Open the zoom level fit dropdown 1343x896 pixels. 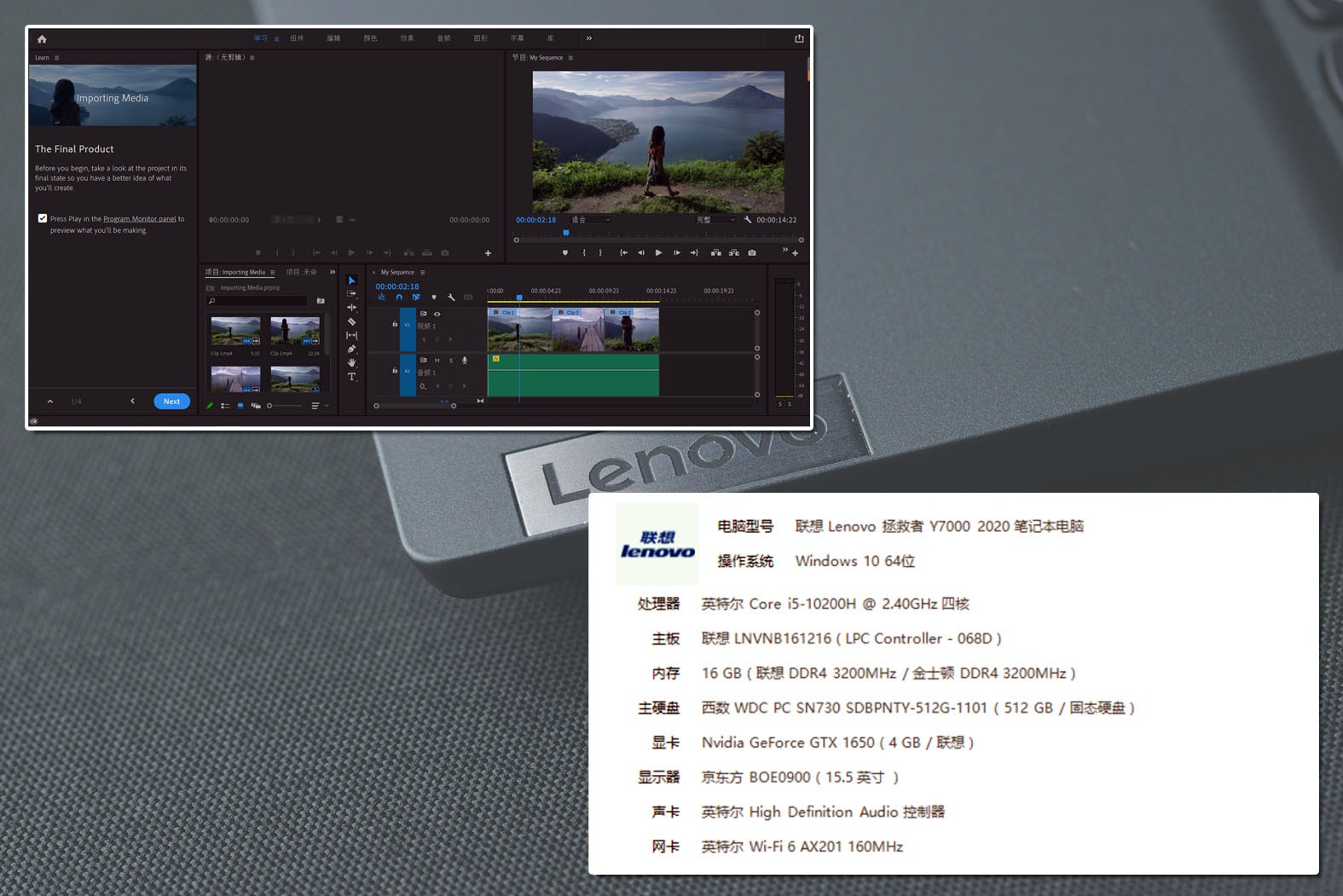point(591,220)
